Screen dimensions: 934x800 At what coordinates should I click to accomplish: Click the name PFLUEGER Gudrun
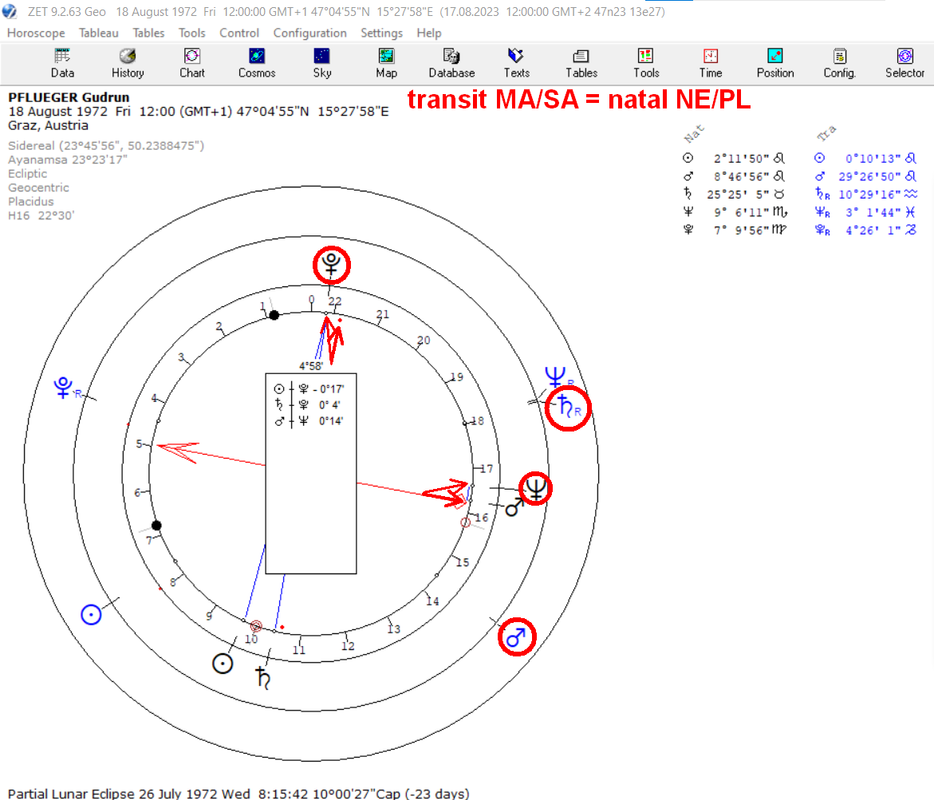[69, 97]
